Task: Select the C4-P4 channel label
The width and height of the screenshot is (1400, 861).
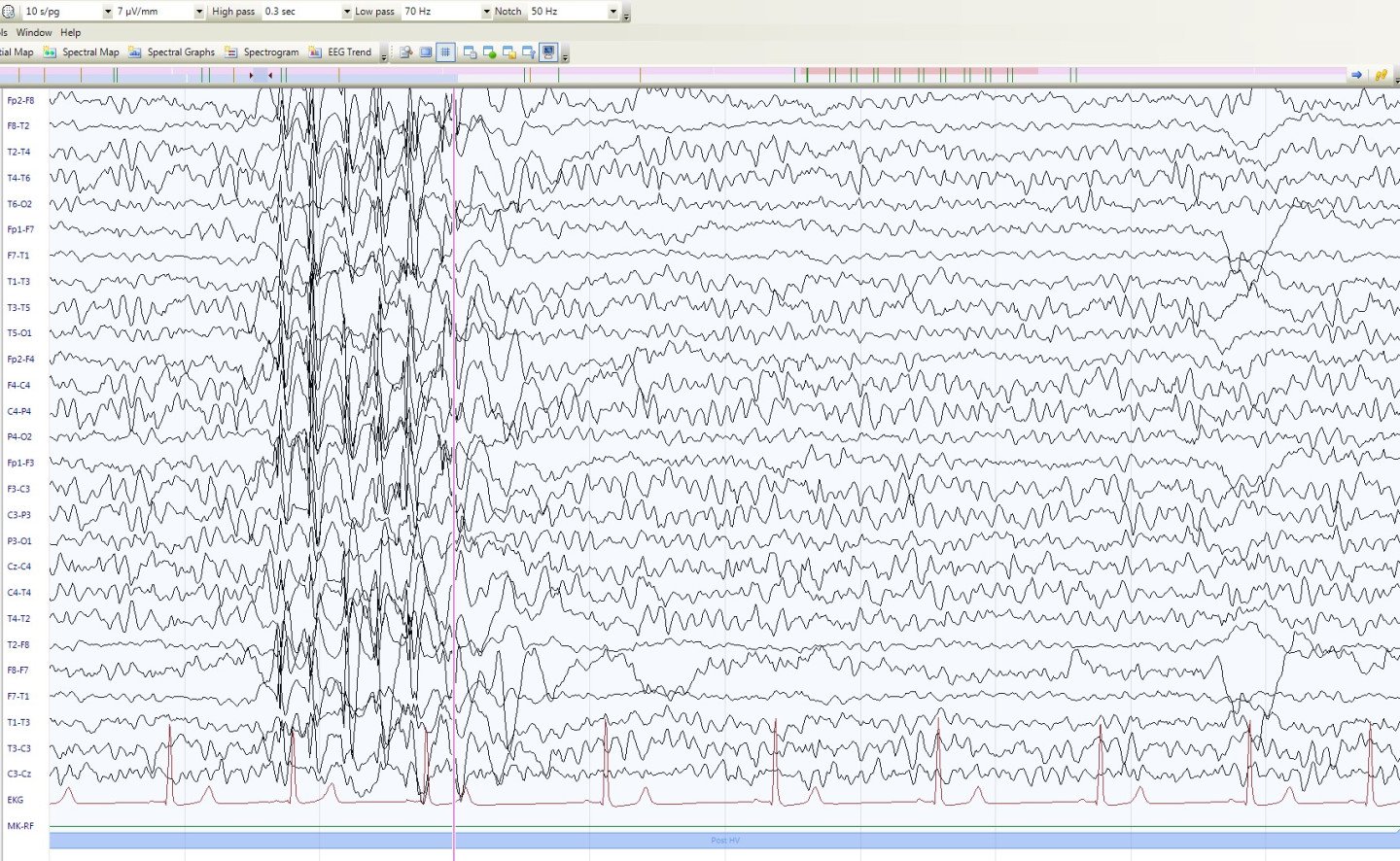Action: tap(18, 411)
